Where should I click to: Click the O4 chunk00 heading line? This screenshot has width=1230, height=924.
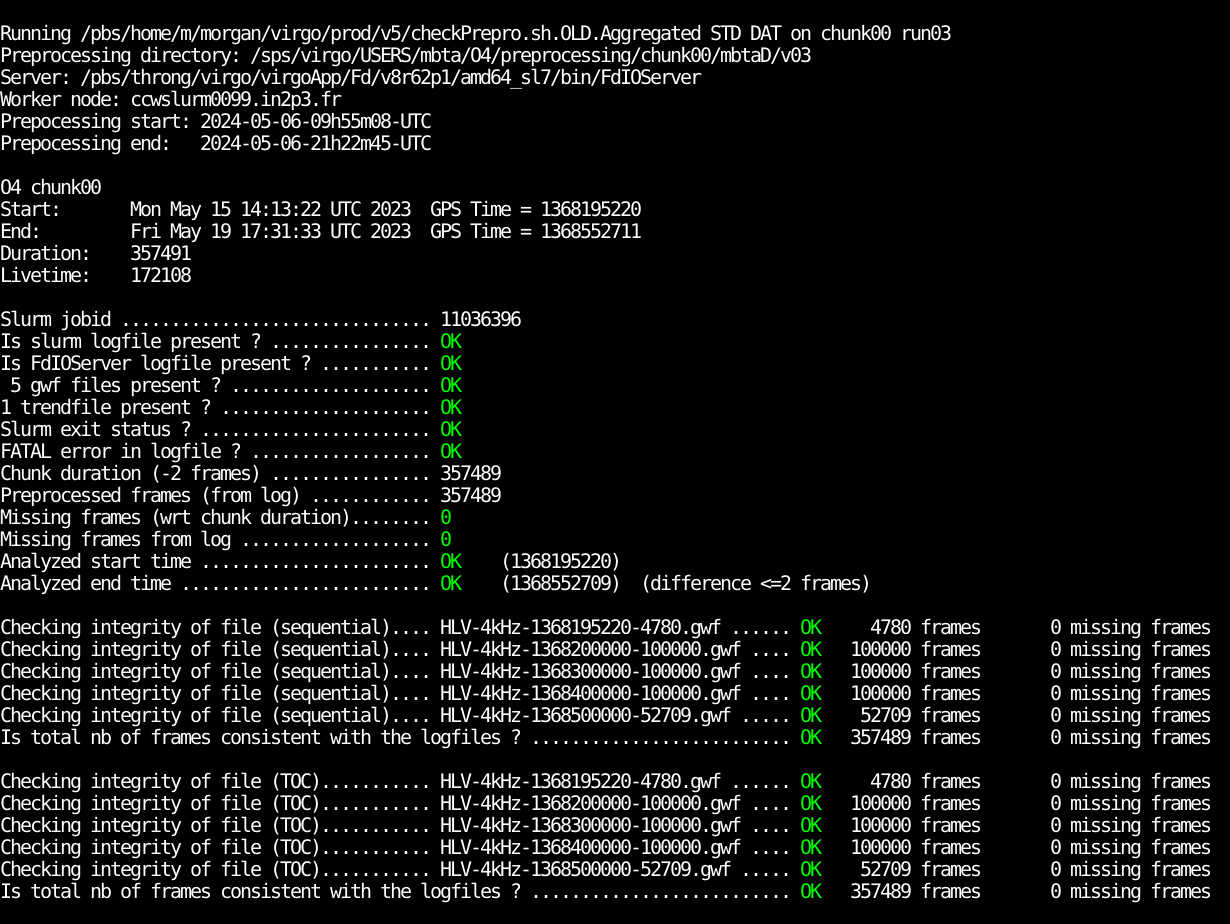(50, 188)
